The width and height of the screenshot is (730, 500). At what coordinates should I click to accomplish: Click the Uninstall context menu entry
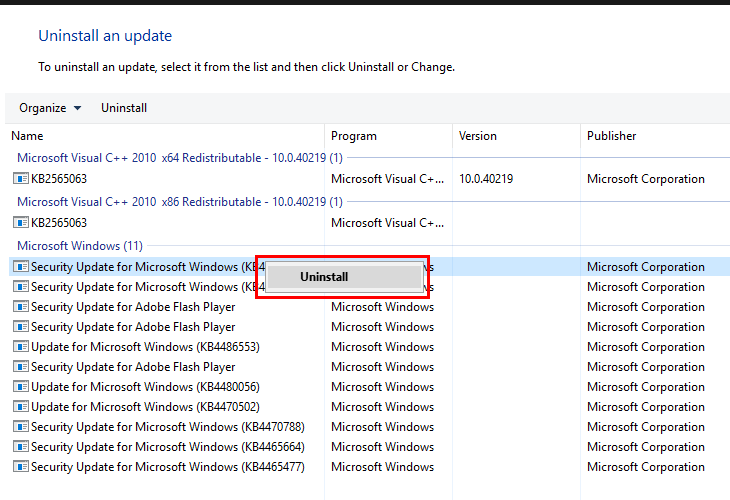click(344, 277)
